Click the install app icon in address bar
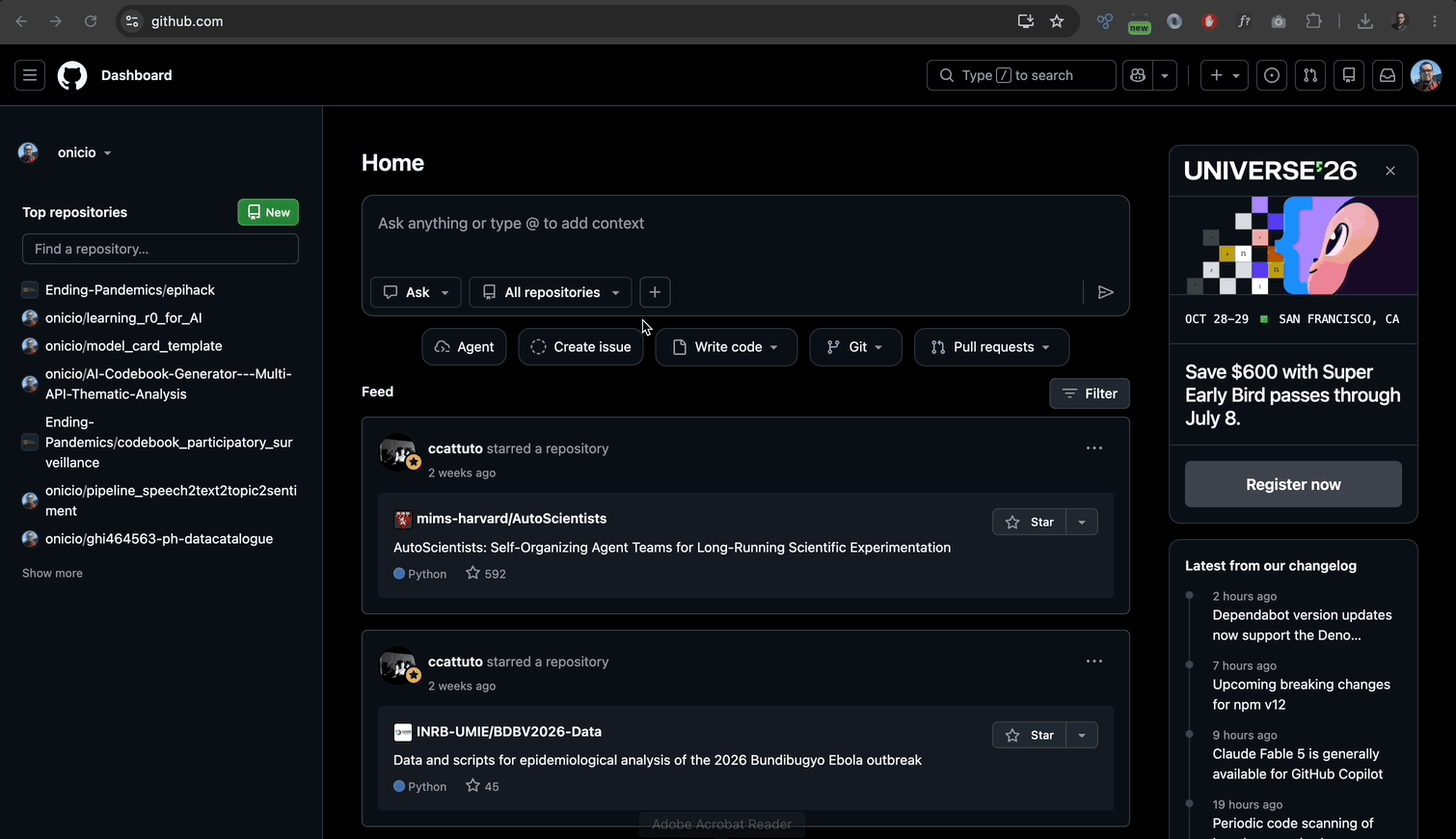 click(x=1025, y=21)
